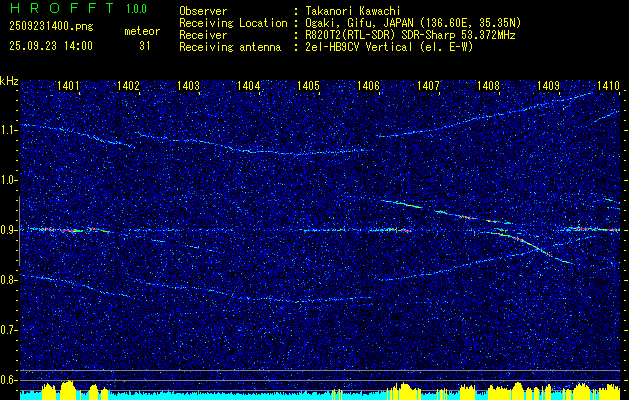Click the date stamp 25.09.23 14:00
Viewport: 629px width, 400px height.
(51, 46)
